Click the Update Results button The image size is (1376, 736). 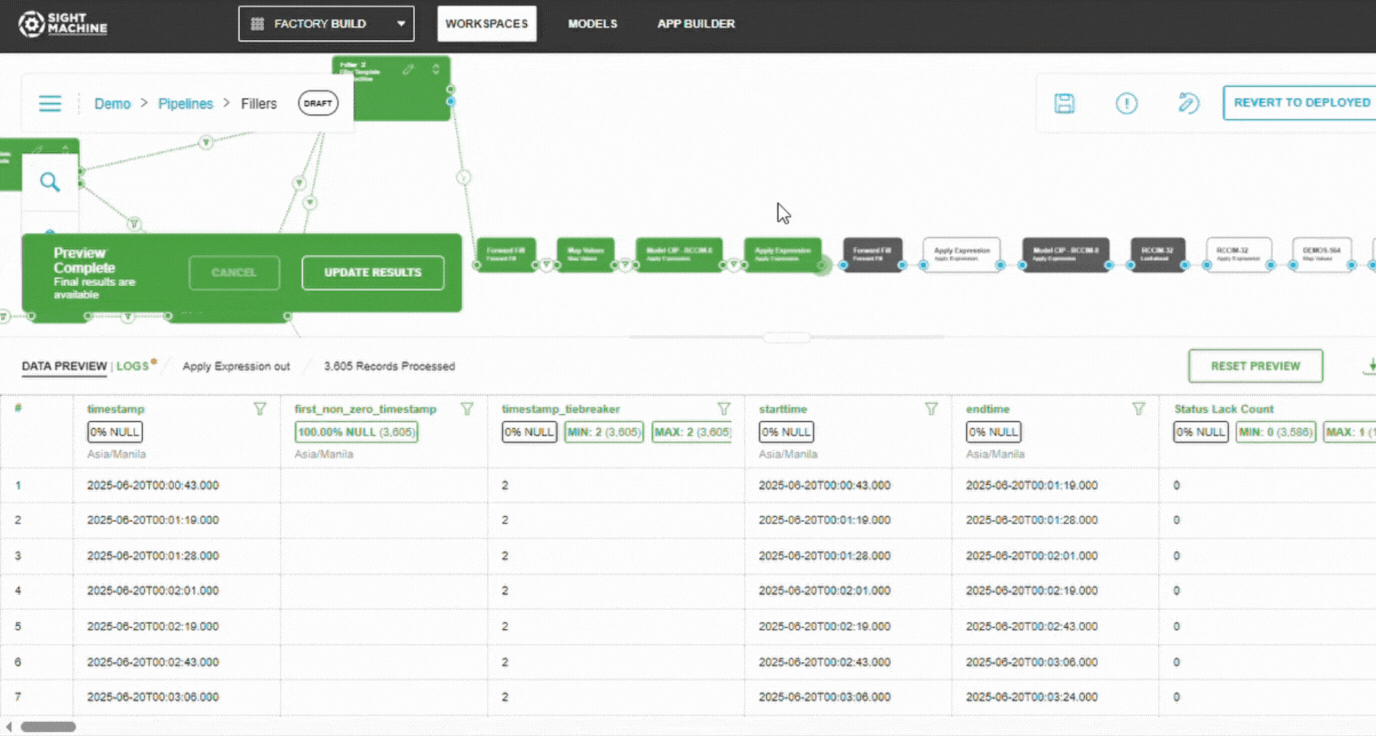[x=373, y=272]
